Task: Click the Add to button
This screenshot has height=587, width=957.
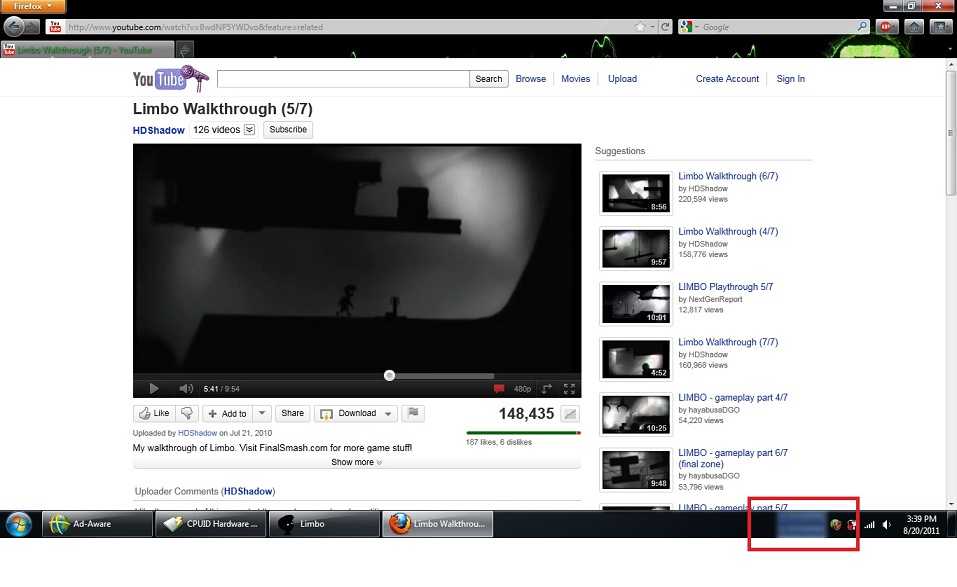Action: pyautogui.click(x=228, y=413)
